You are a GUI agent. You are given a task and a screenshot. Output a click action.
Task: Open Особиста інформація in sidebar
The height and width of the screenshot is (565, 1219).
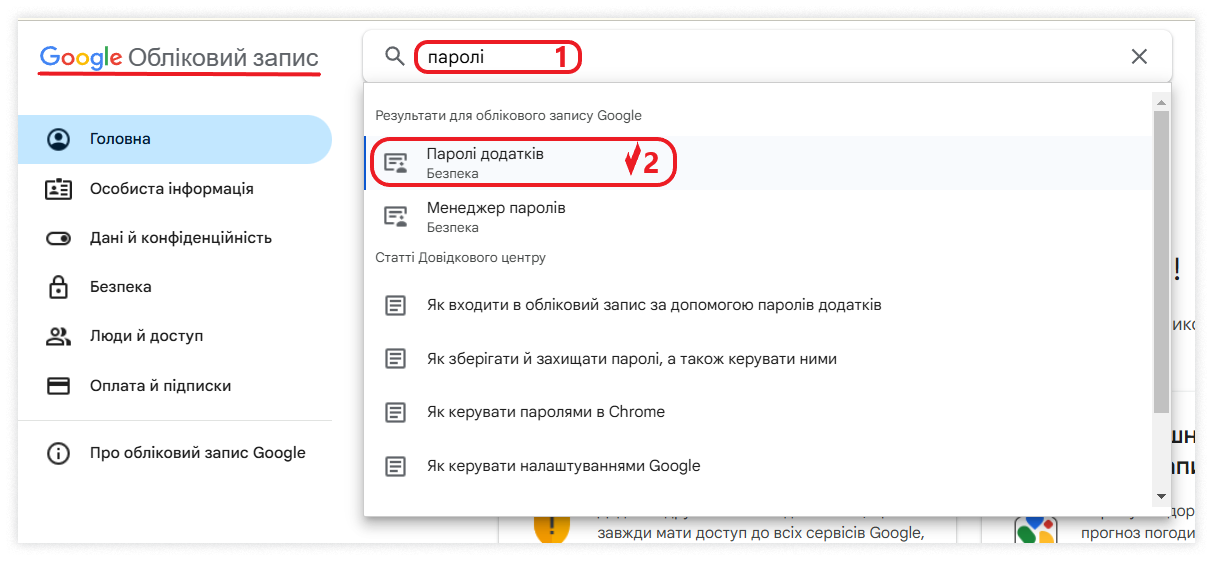(171, 189)
